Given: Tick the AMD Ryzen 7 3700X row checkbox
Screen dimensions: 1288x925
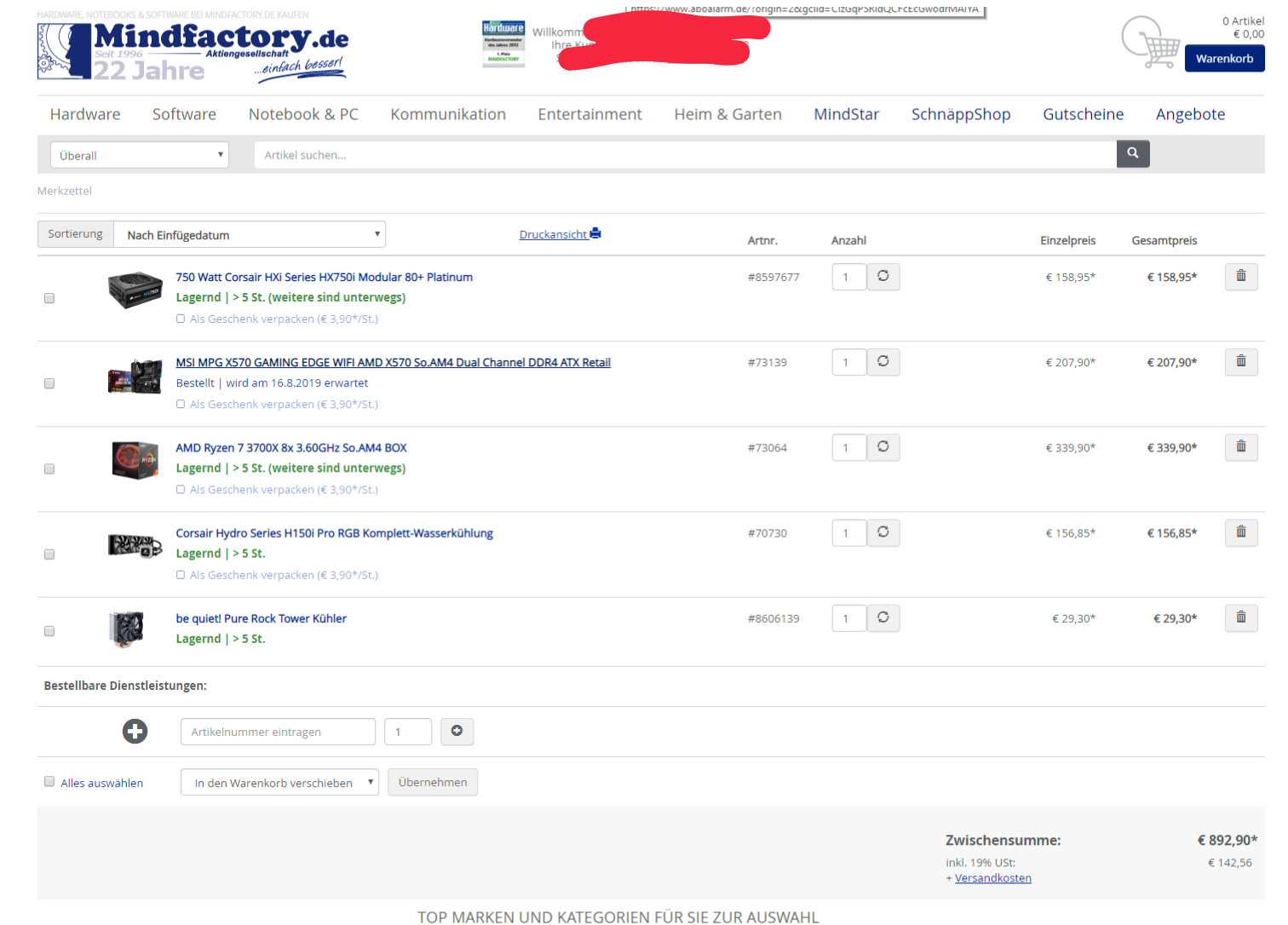Looking at the screenshot, I should (49, 468).
